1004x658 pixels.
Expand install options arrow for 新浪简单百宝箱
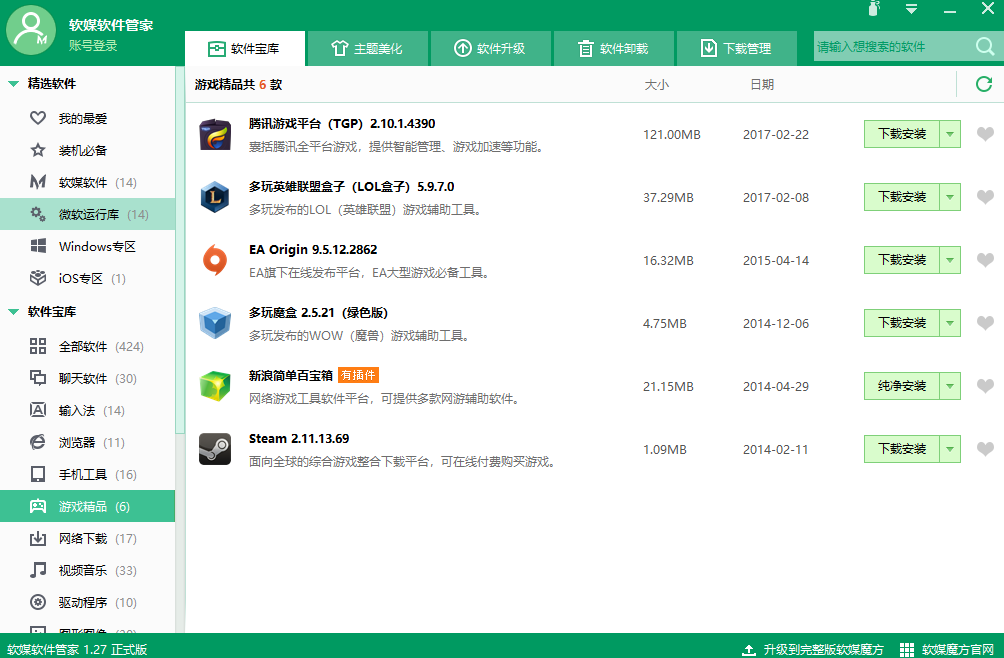[950, 386]
